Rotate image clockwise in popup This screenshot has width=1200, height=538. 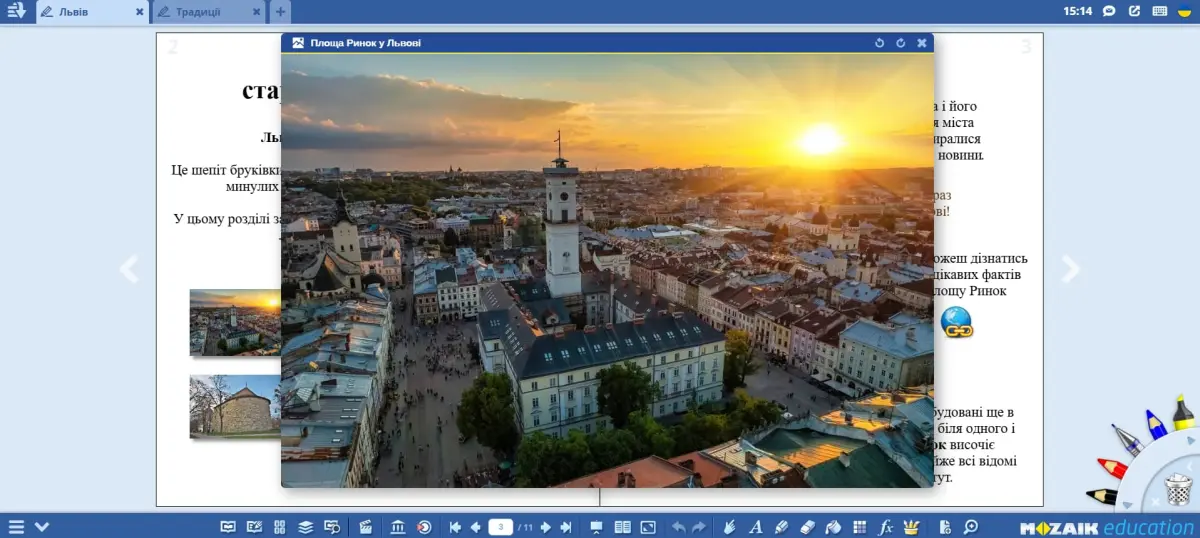pos(900,43)
